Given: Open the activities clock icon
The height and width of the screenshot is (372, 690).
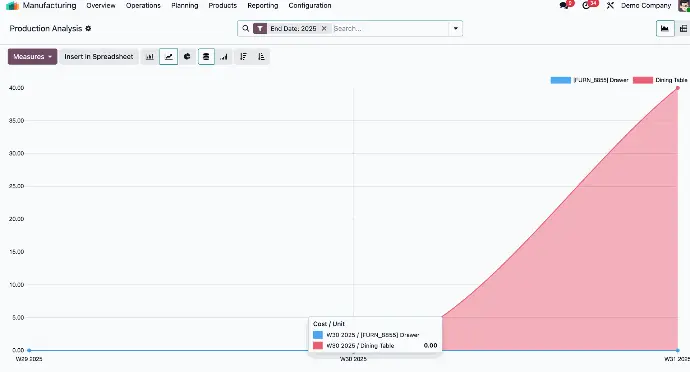Looking at the screenshot, I should click(587, 6).
